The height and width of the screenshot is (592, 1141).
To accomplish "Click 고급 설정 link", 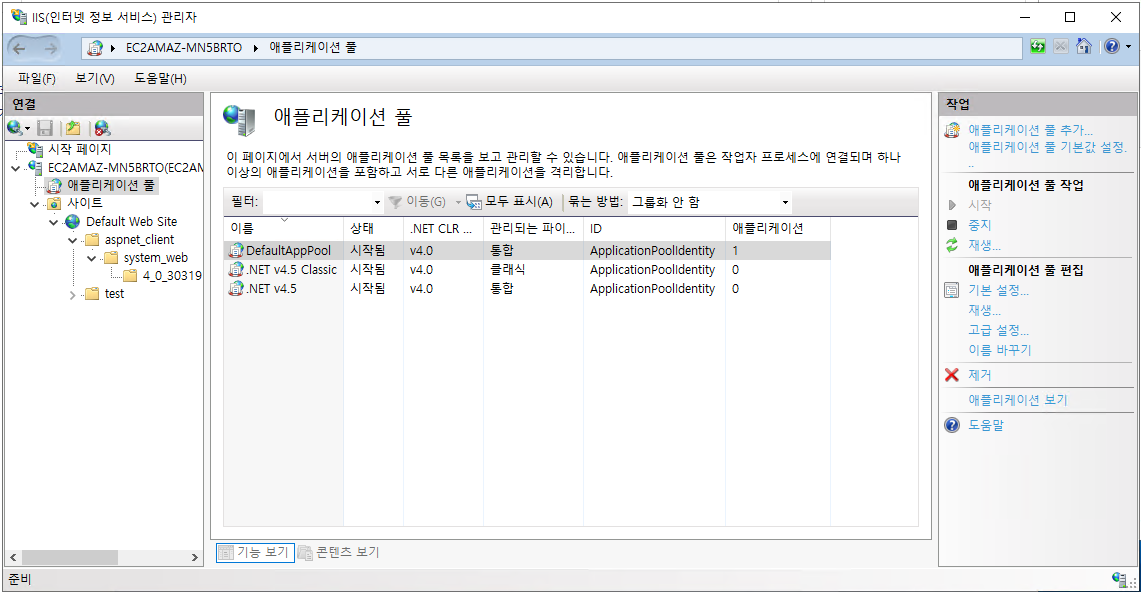I will (x=998, y=330).
